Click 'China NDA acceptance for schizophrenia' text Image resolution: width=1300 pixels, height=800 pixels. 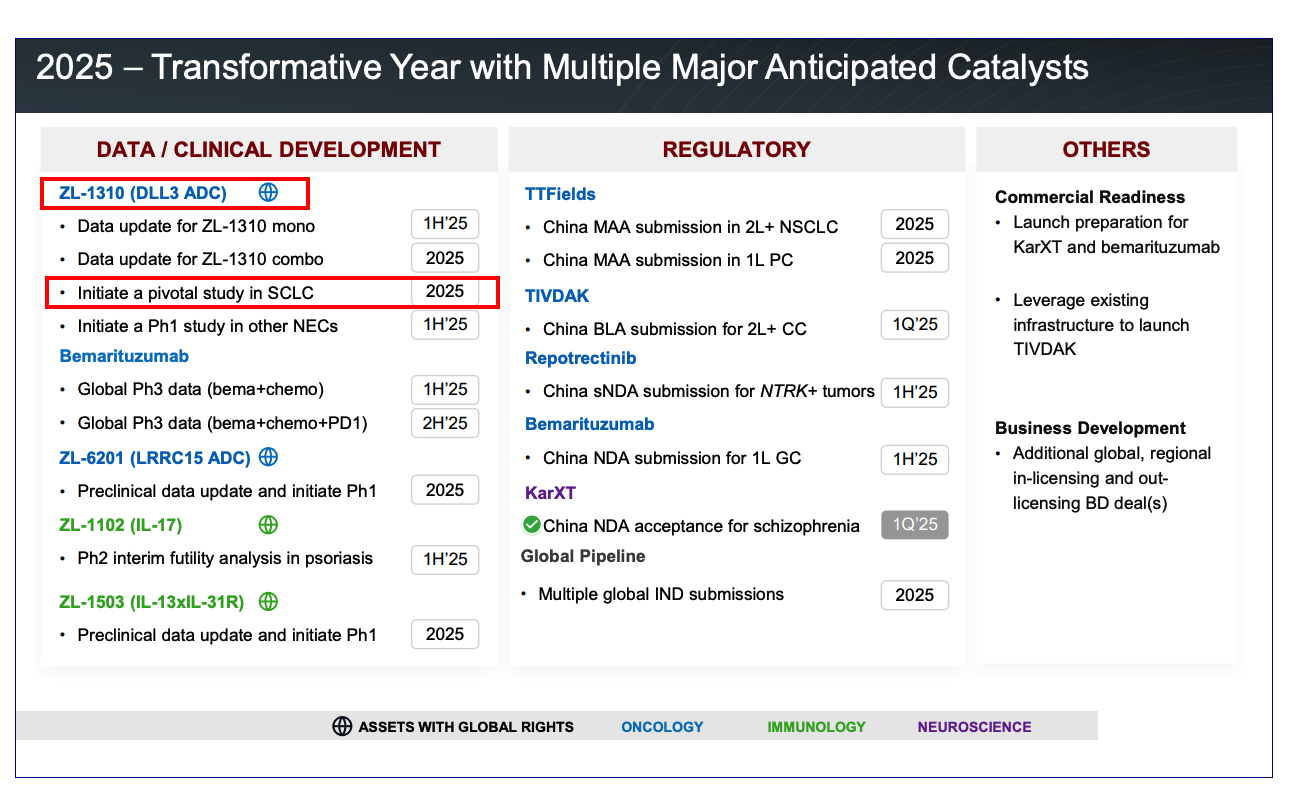[701, 526]
